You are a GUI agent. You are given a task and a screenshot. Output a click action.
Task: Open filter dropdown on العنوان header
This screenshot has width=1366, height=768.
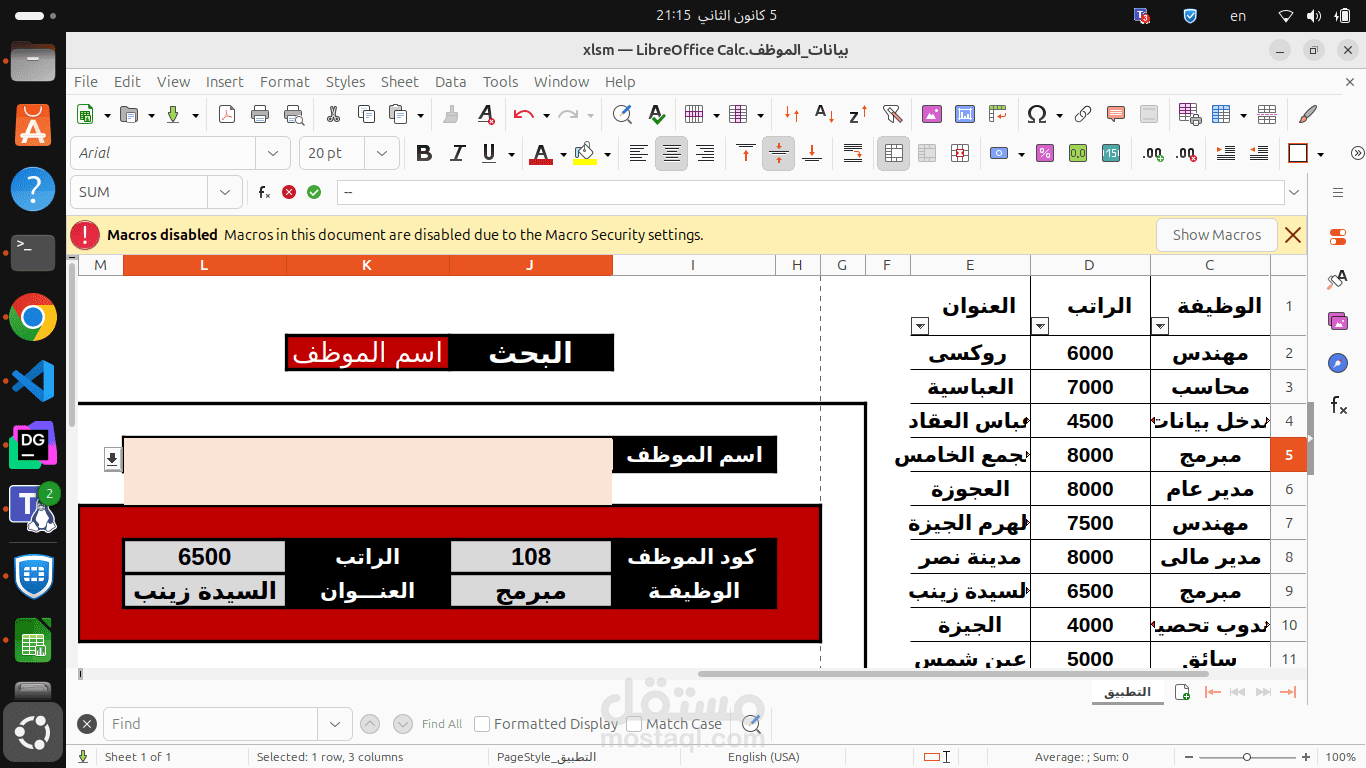click(920, 325)
